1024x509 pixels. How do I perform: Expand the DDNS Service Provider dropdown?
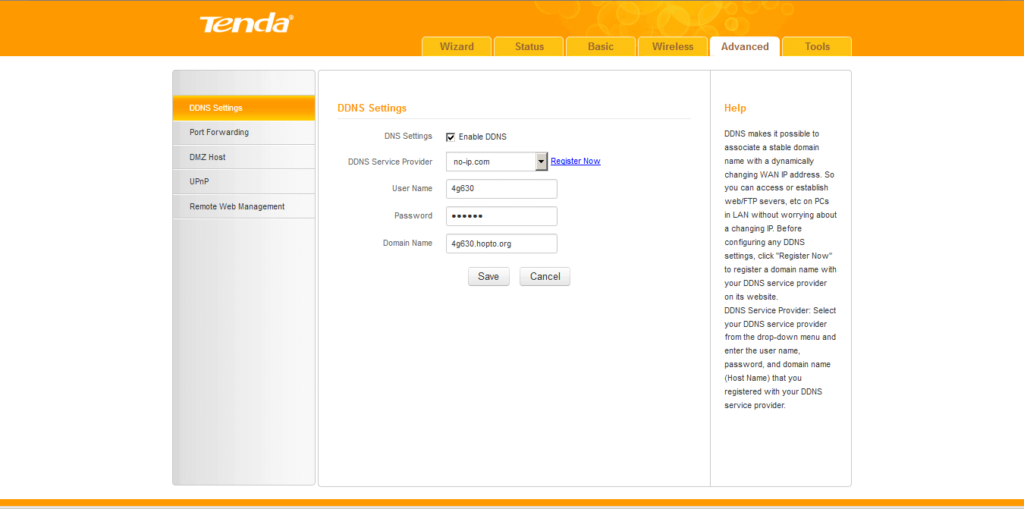541,161
